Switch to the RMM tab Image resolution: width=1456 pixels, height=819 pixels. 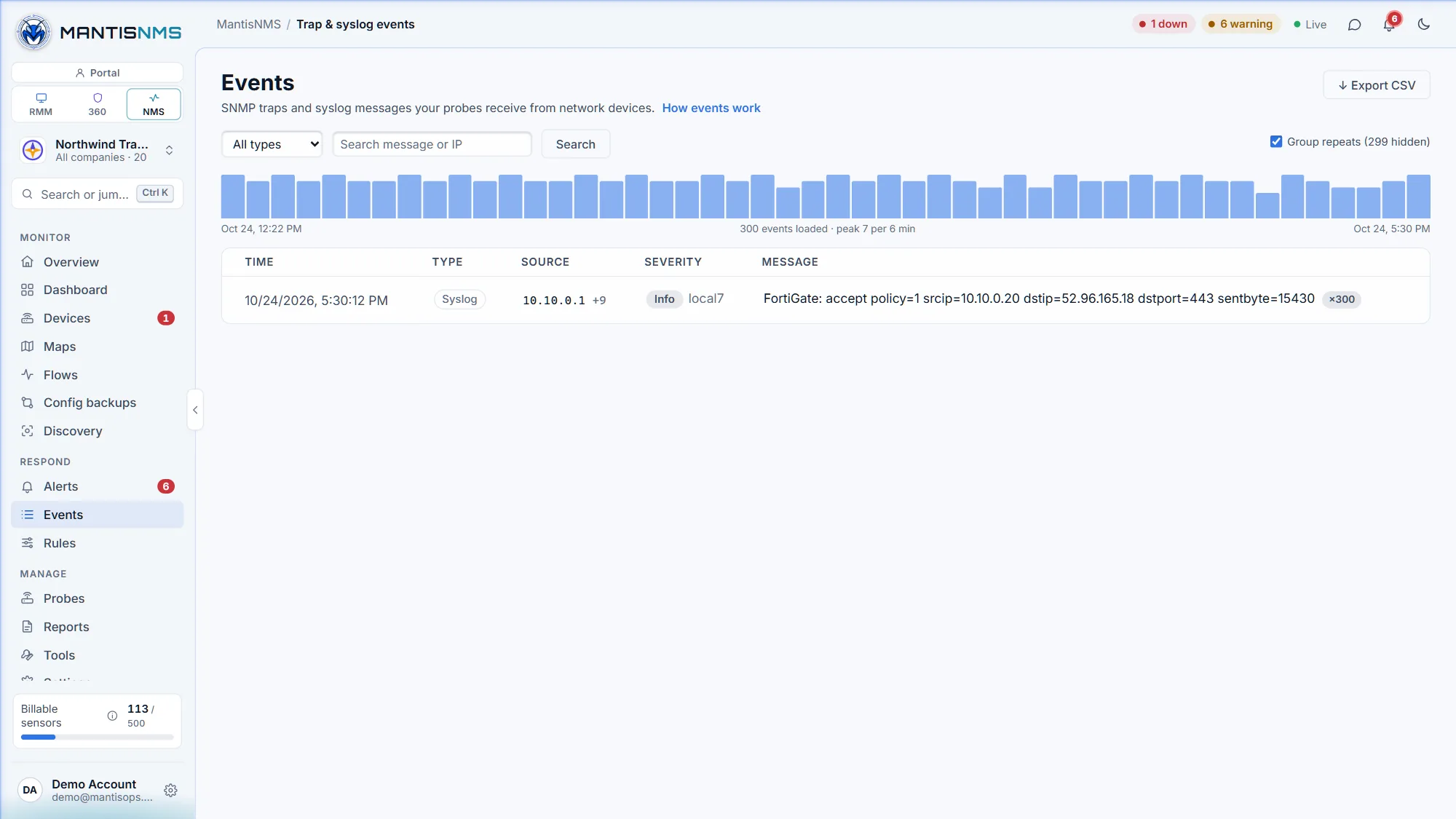coord(41,104)
